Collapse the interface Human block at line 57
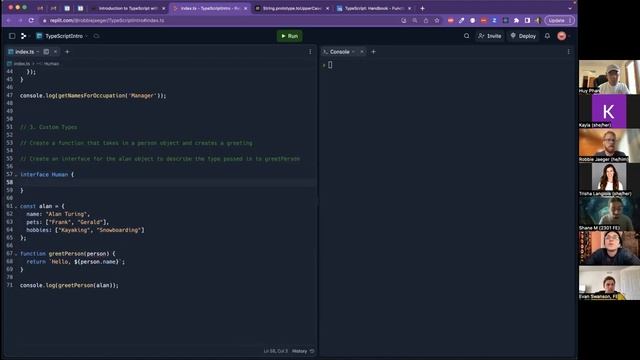Viewport: 640px width, 360px height. [16, 175]
